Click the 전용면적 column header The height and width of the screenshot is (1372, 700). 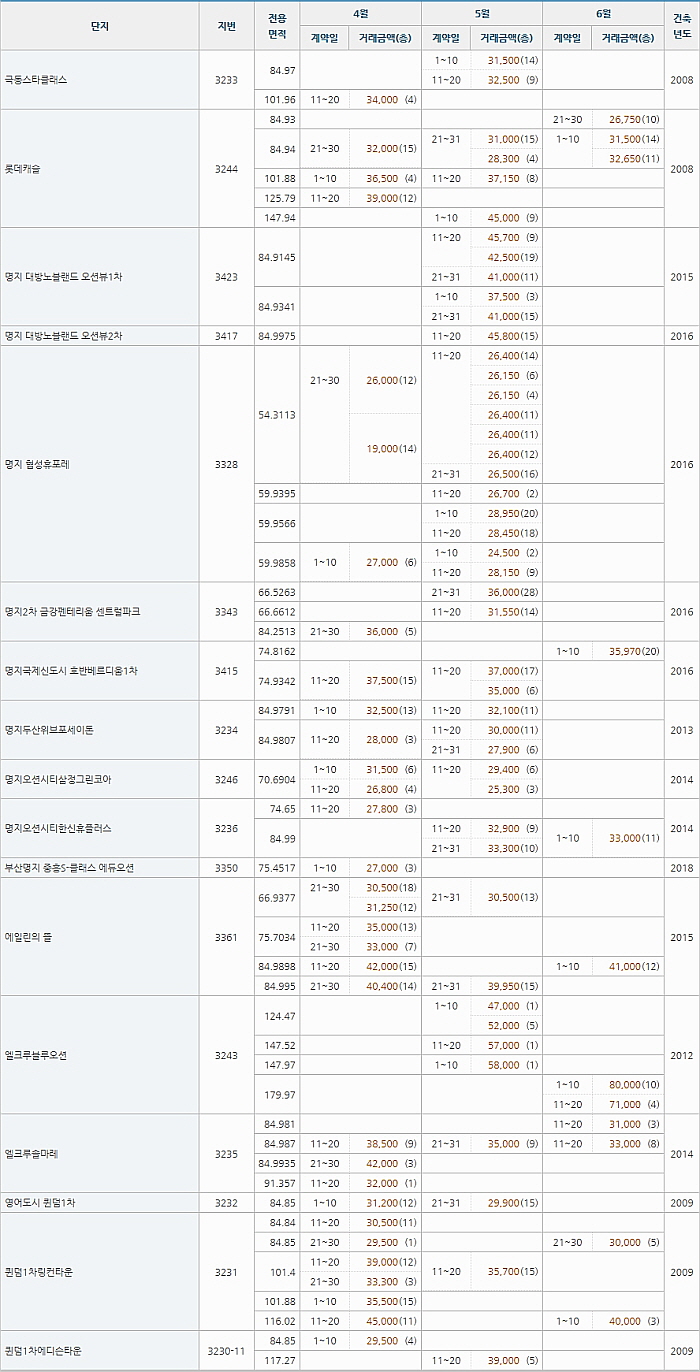277,26
